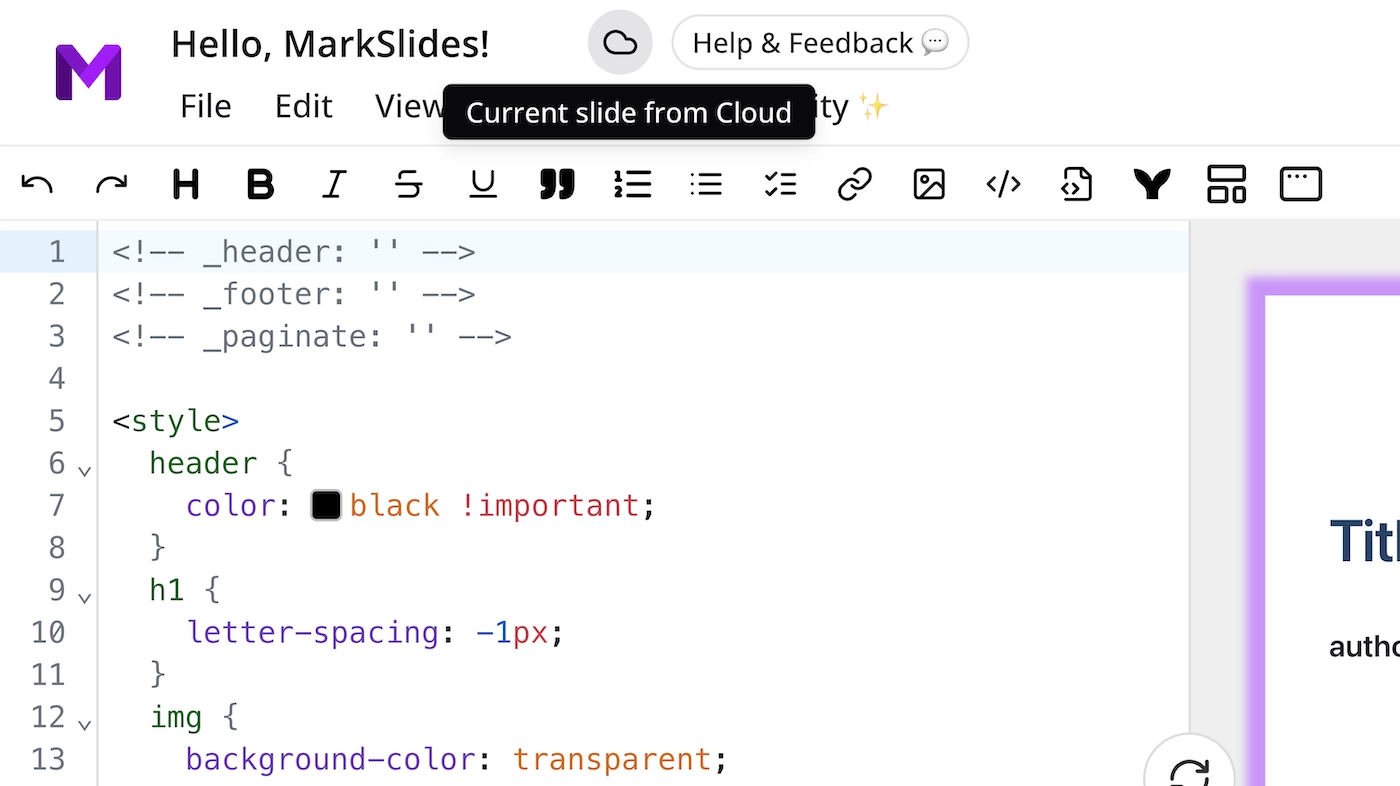Click the Undo arrow icon
Screen dimensions: 1400x786
(37, 184)
